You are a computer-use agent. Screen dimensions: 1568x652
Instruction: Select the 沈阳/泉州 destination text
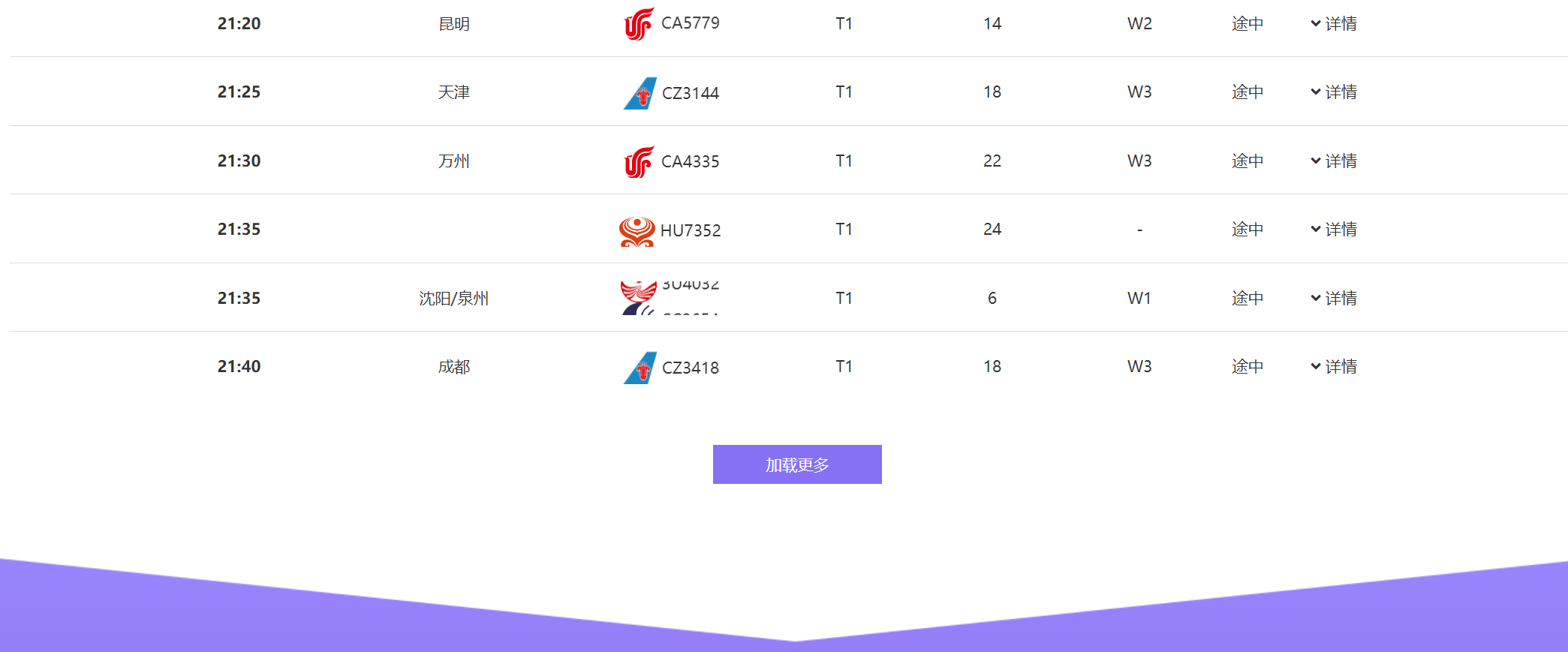[x=453, y=299]
